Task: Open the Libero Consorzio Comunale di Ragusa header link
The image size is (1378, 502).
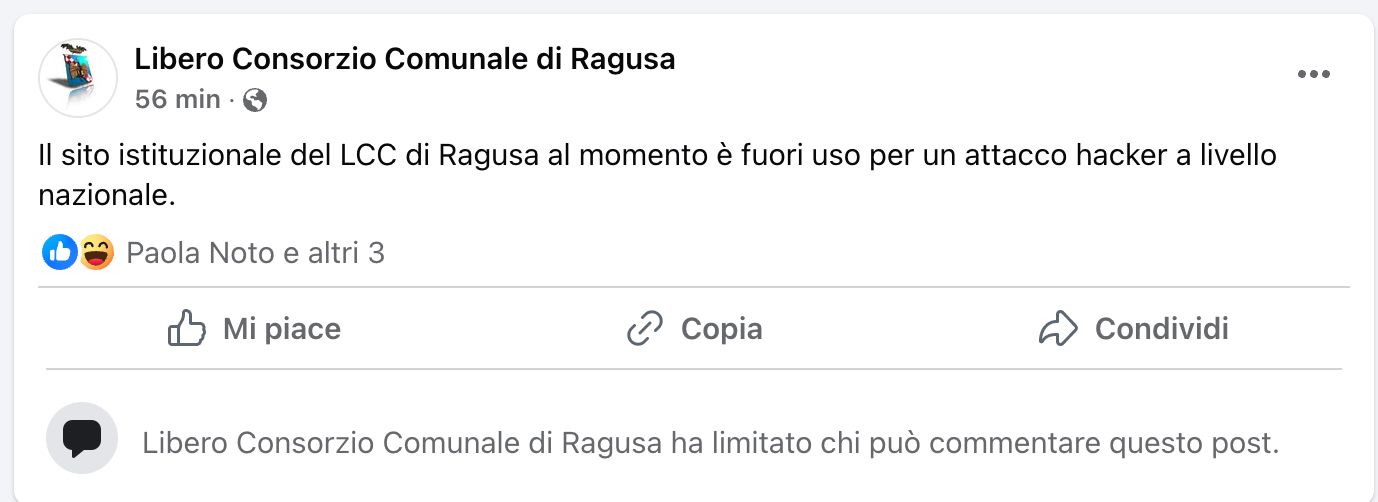Action: tap(405, 60)
